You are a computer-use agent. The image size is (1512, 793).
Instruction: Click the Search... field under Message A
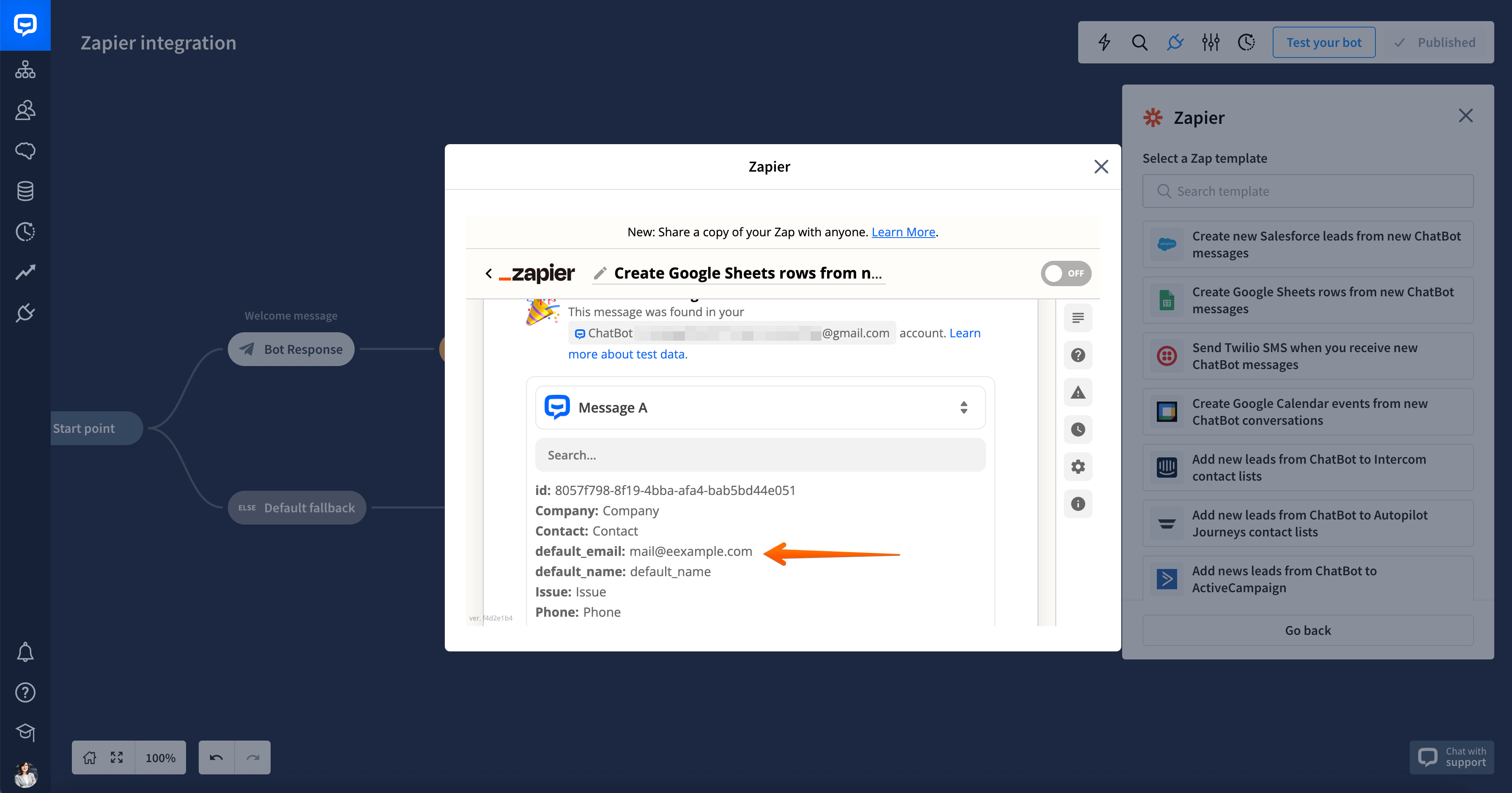[x=760, y=455]
